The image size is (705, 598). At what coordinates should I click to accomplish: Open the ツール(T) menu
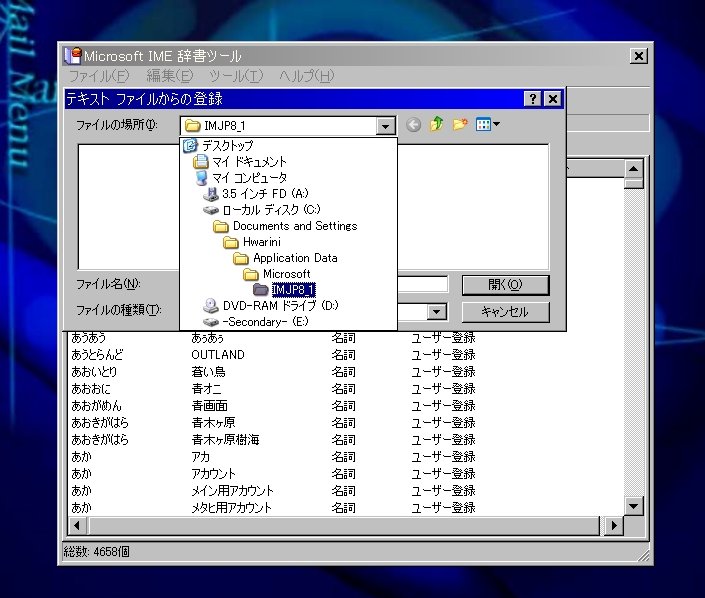tap(236, 76)
